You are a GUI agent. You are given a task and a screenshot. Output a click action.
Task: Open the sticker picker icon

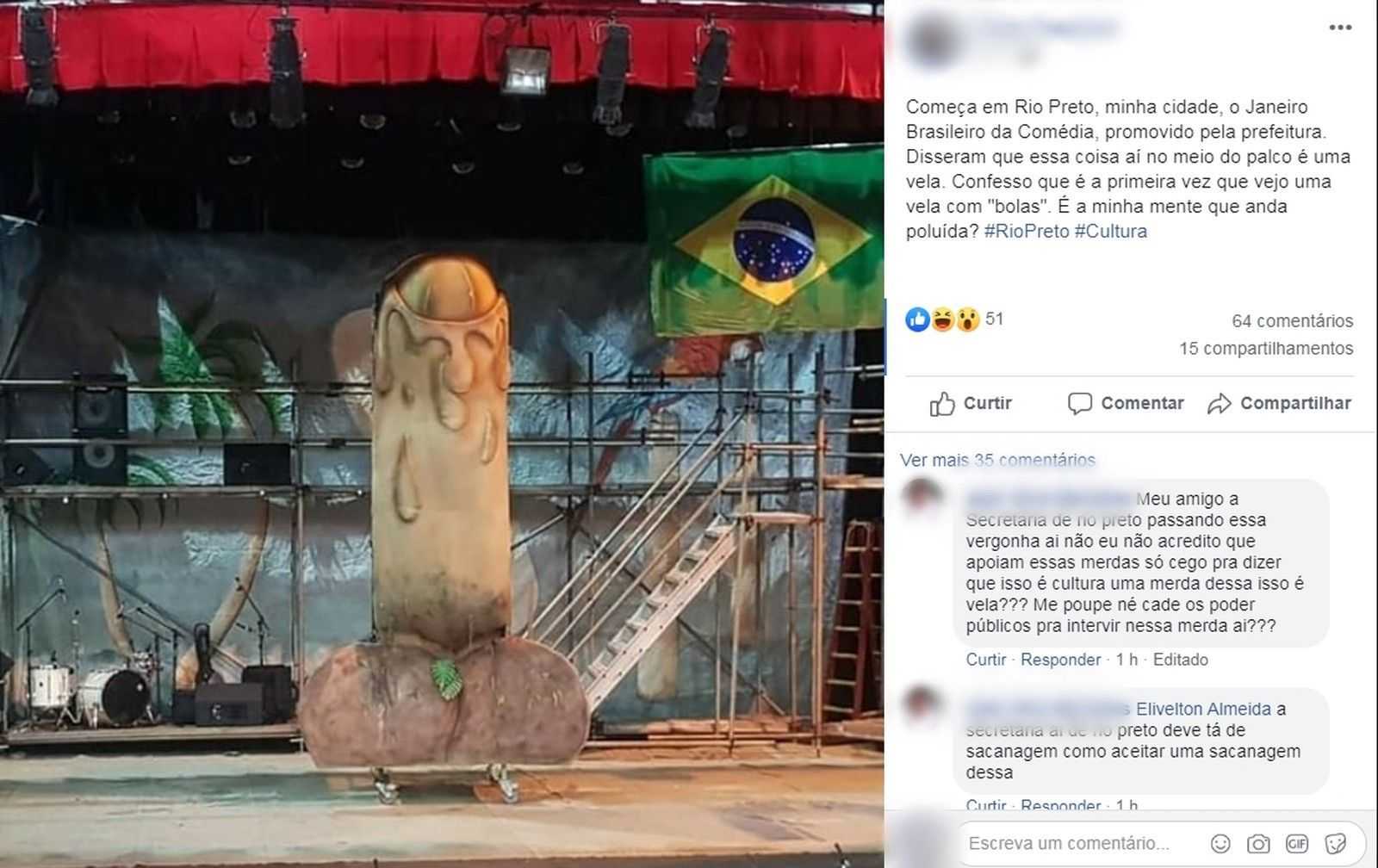[x=1336, y=843]
